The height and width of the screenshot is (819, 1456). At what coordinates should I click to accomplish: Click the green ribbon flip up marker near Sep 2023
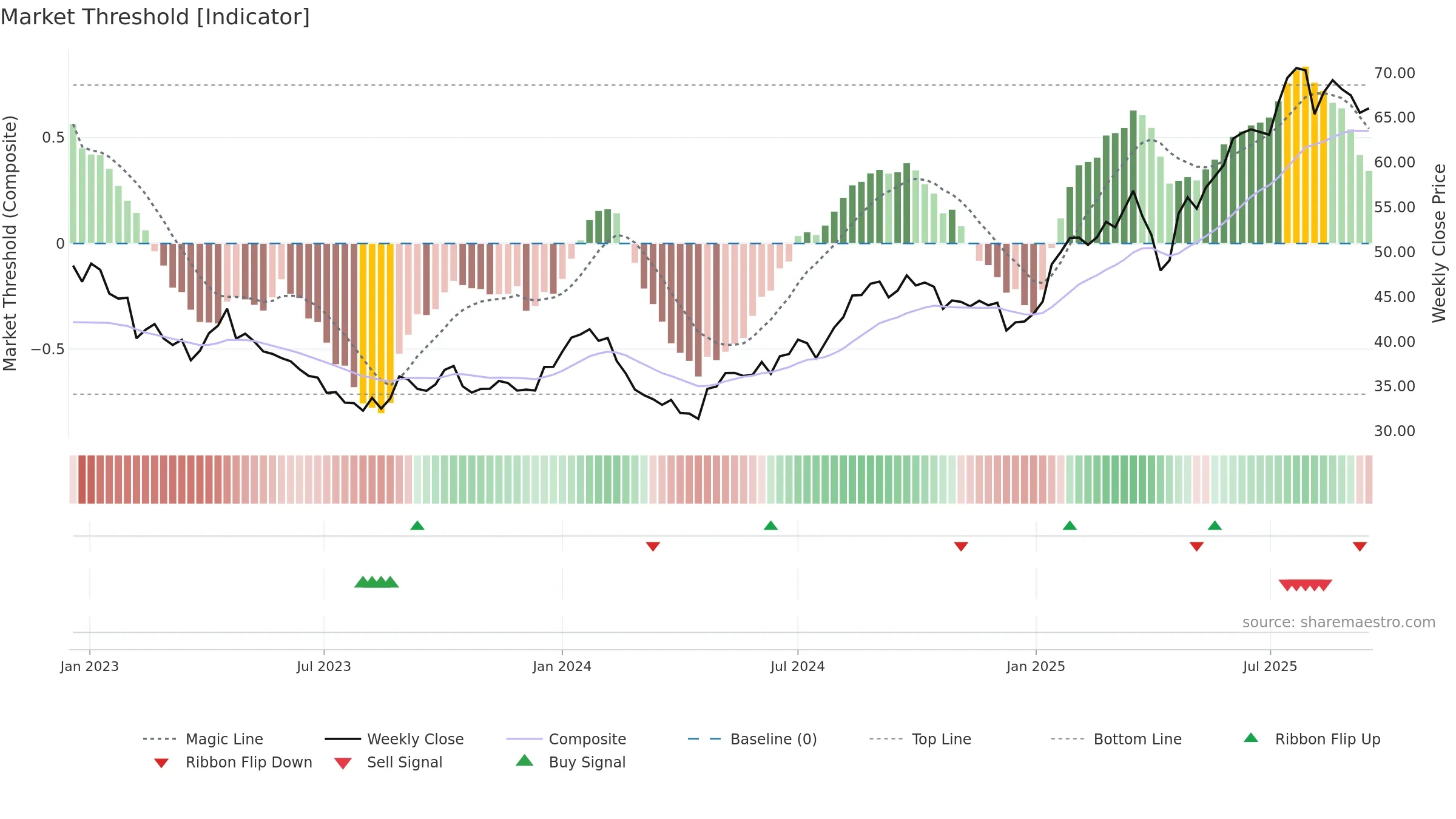click(x=417, y=525)
